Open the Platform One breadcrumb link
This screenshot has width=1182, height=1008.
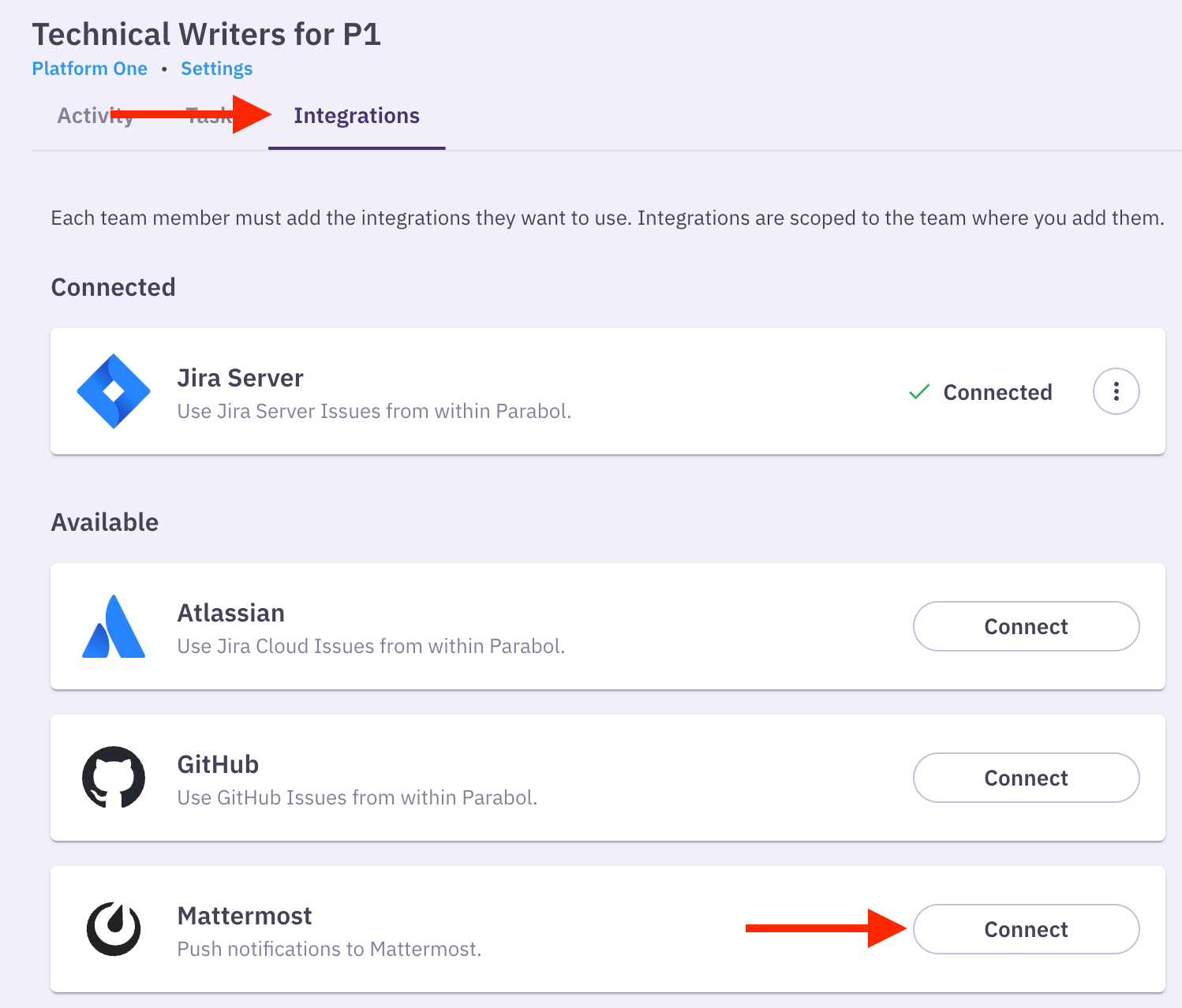[x=90, y=69]
